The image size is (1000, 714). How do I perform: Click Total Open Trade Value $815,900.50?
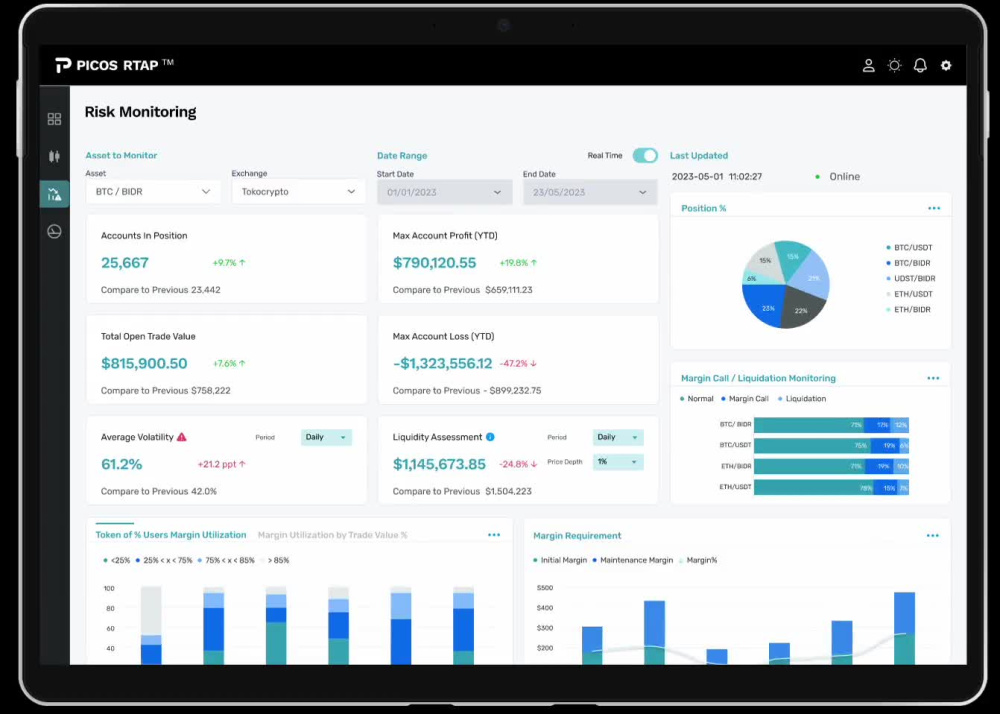pyautogui.click(x=144, y=363)
